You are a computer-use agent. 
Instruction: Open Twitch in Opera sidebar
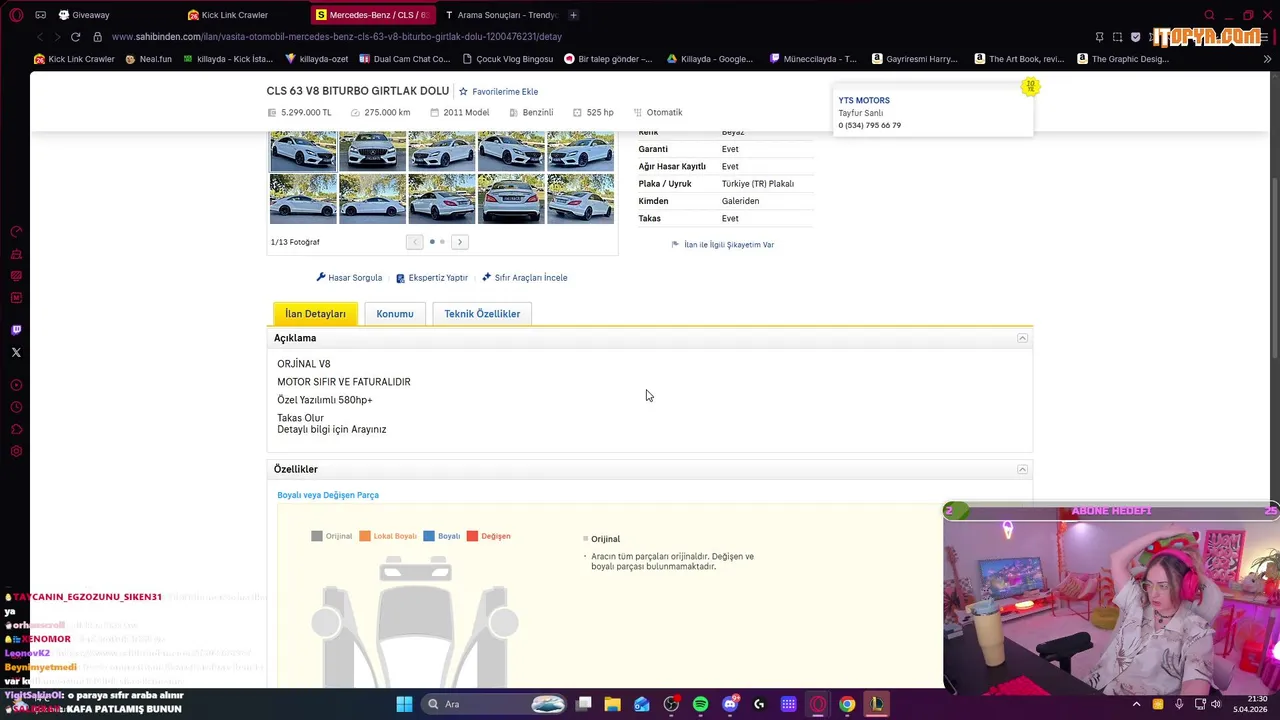16,330
